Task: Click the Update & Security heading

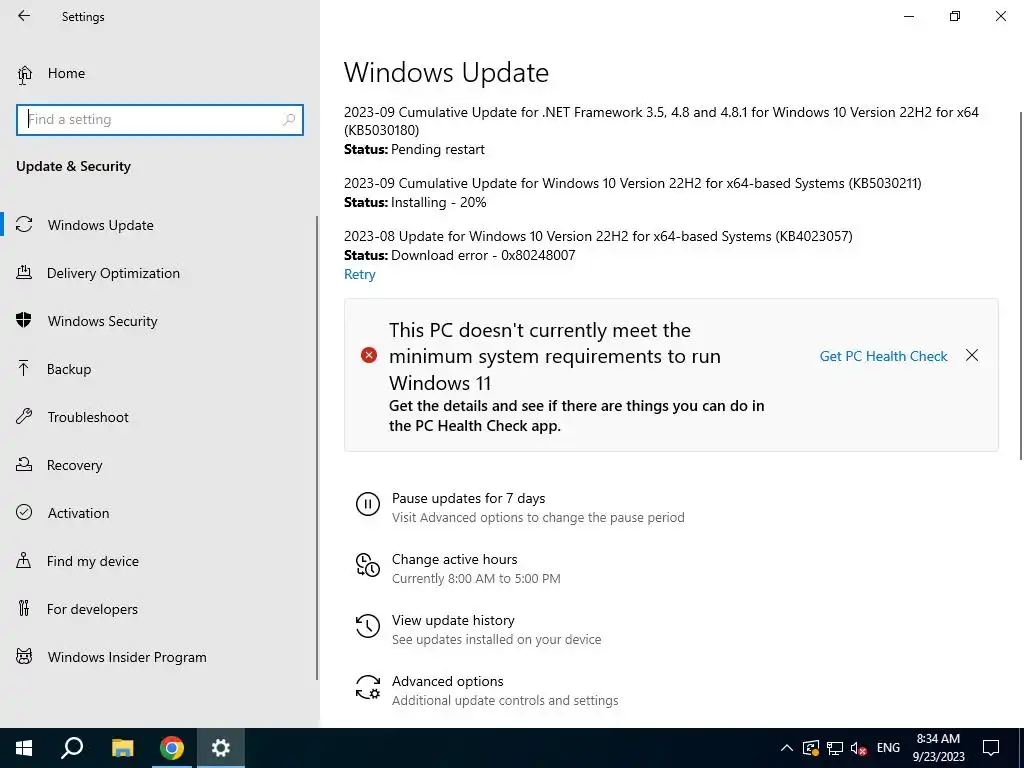Action: (x=73, y=166)
